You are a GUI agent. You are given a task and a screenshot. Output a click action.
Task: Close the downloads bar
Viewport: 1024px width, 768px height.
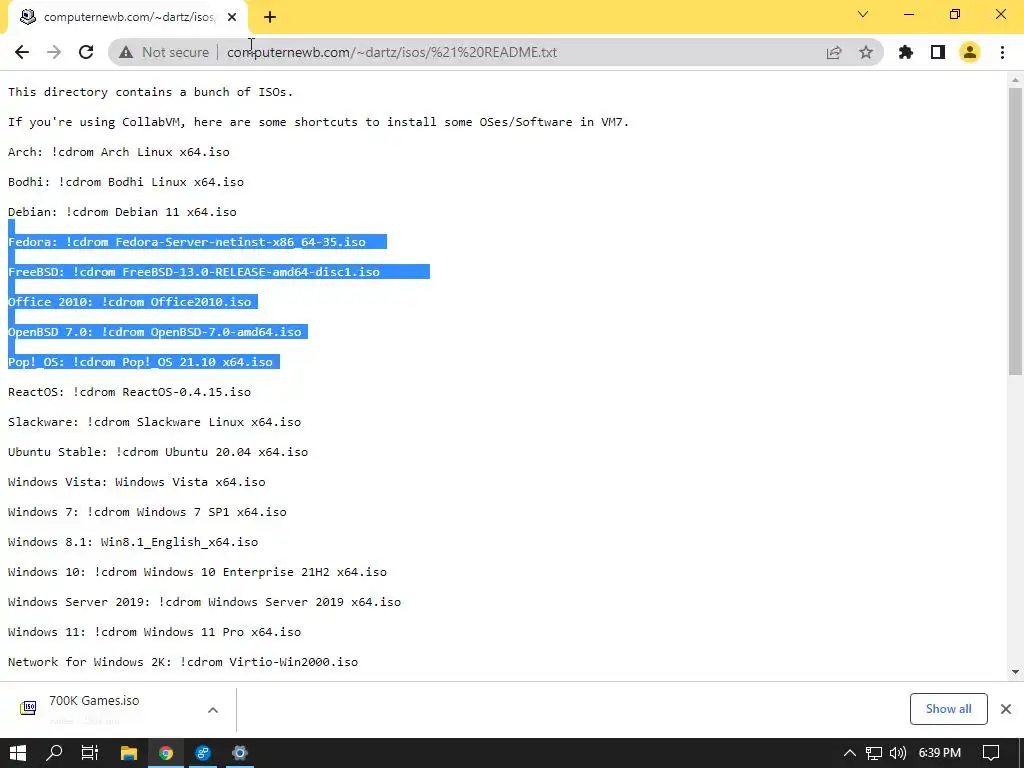[x=1006, y=709]
